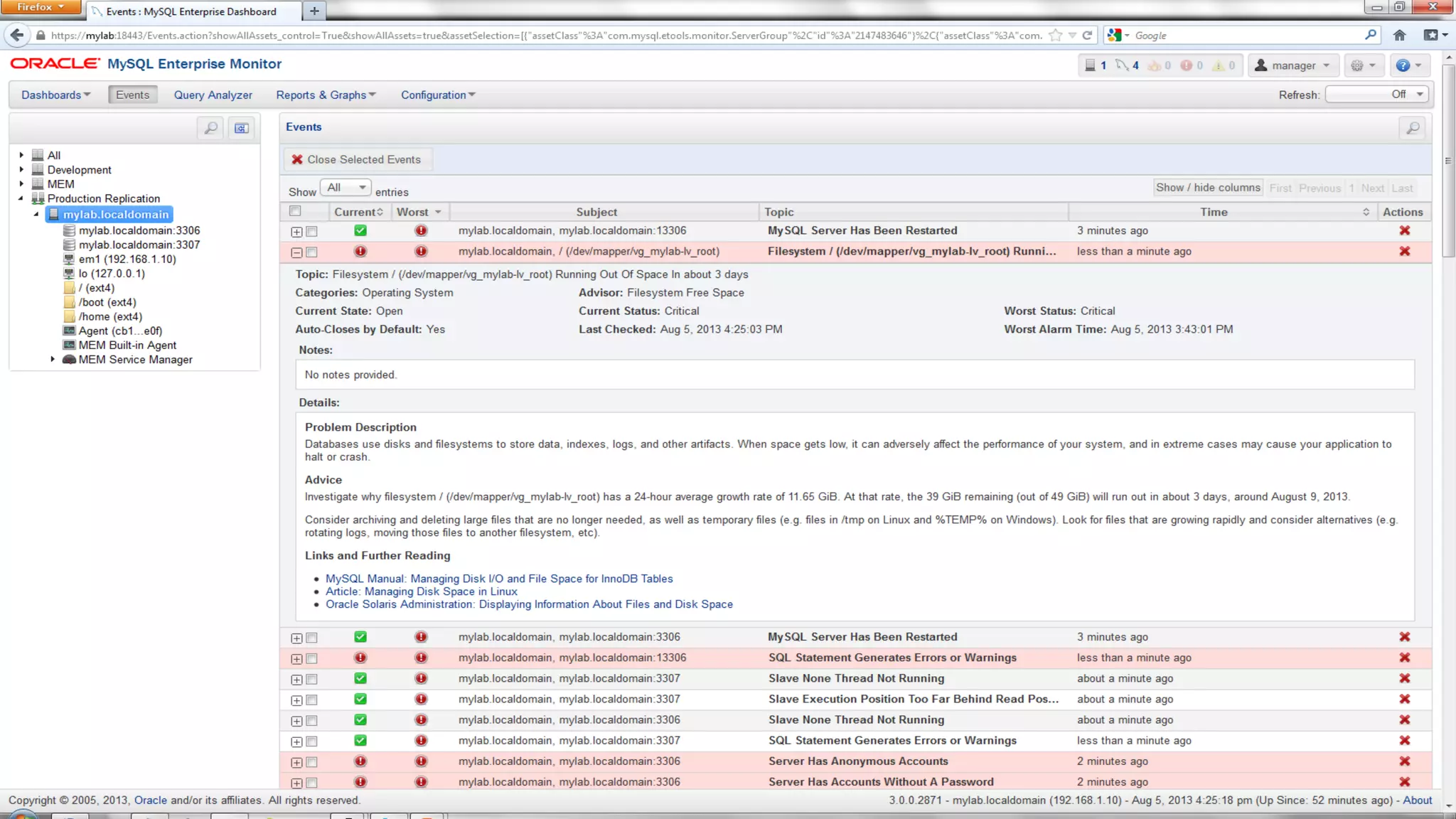
Task: Click Worst critical icon for Server Has Anonymous Accounts
Action: click(x=421, y=761)
